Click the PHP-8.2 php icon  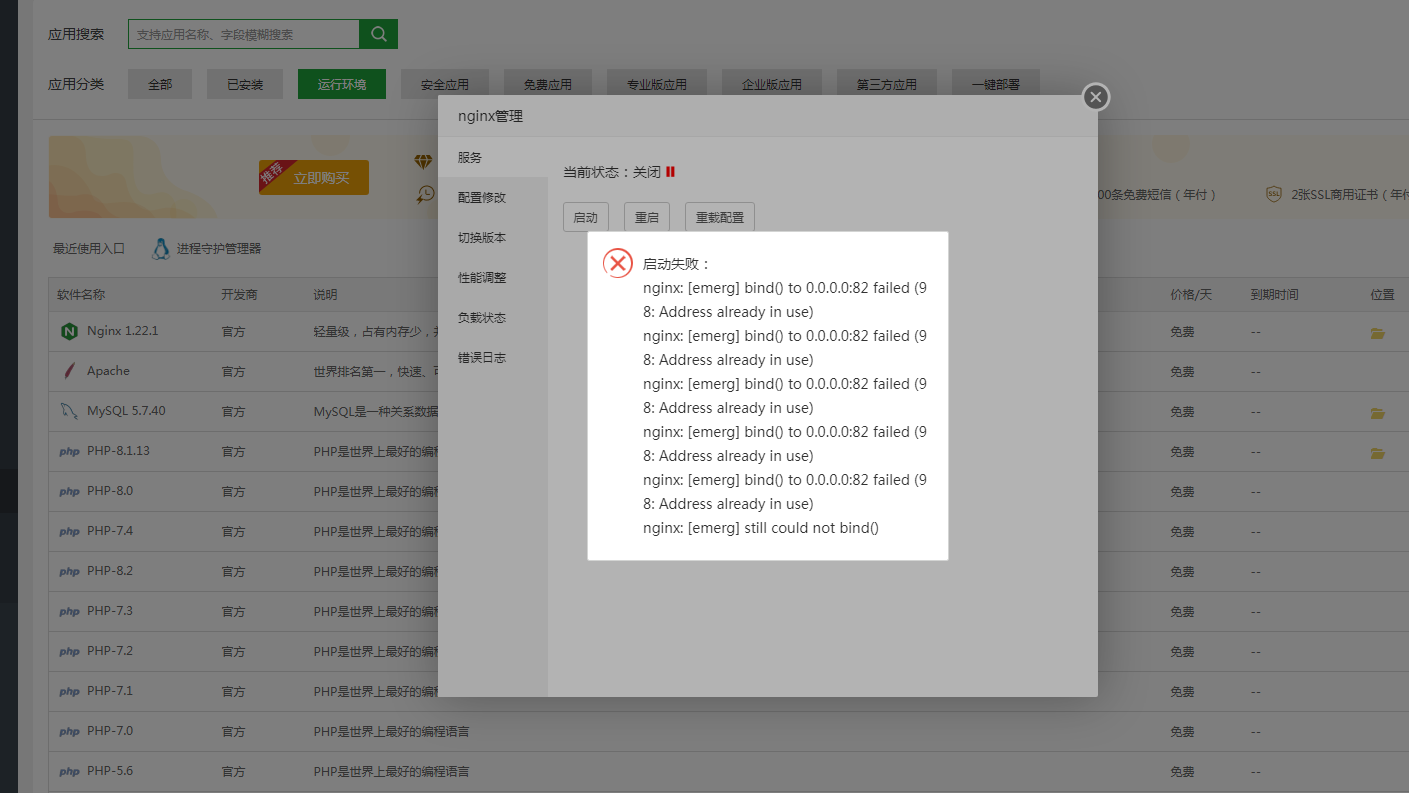pos(69,572)
